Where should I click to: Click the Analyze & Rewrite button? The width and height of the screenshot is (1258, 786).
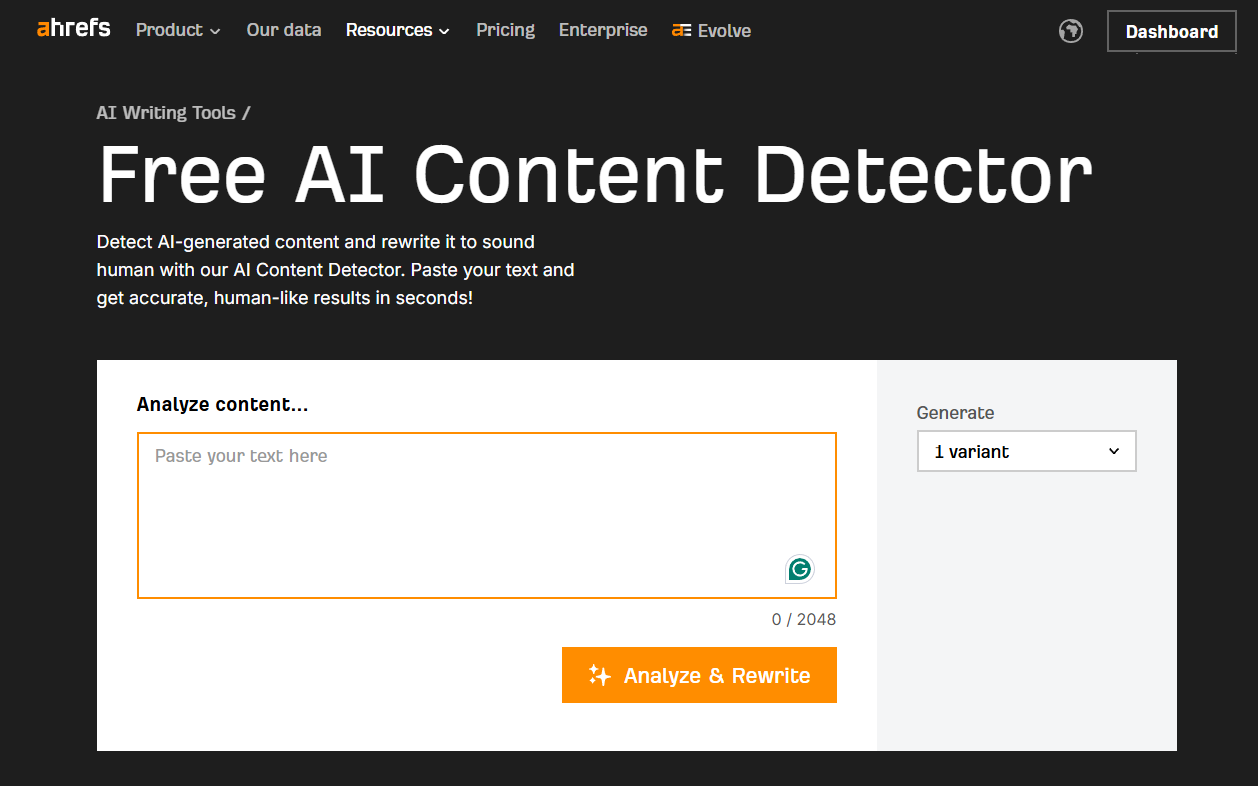click(699, 675)
